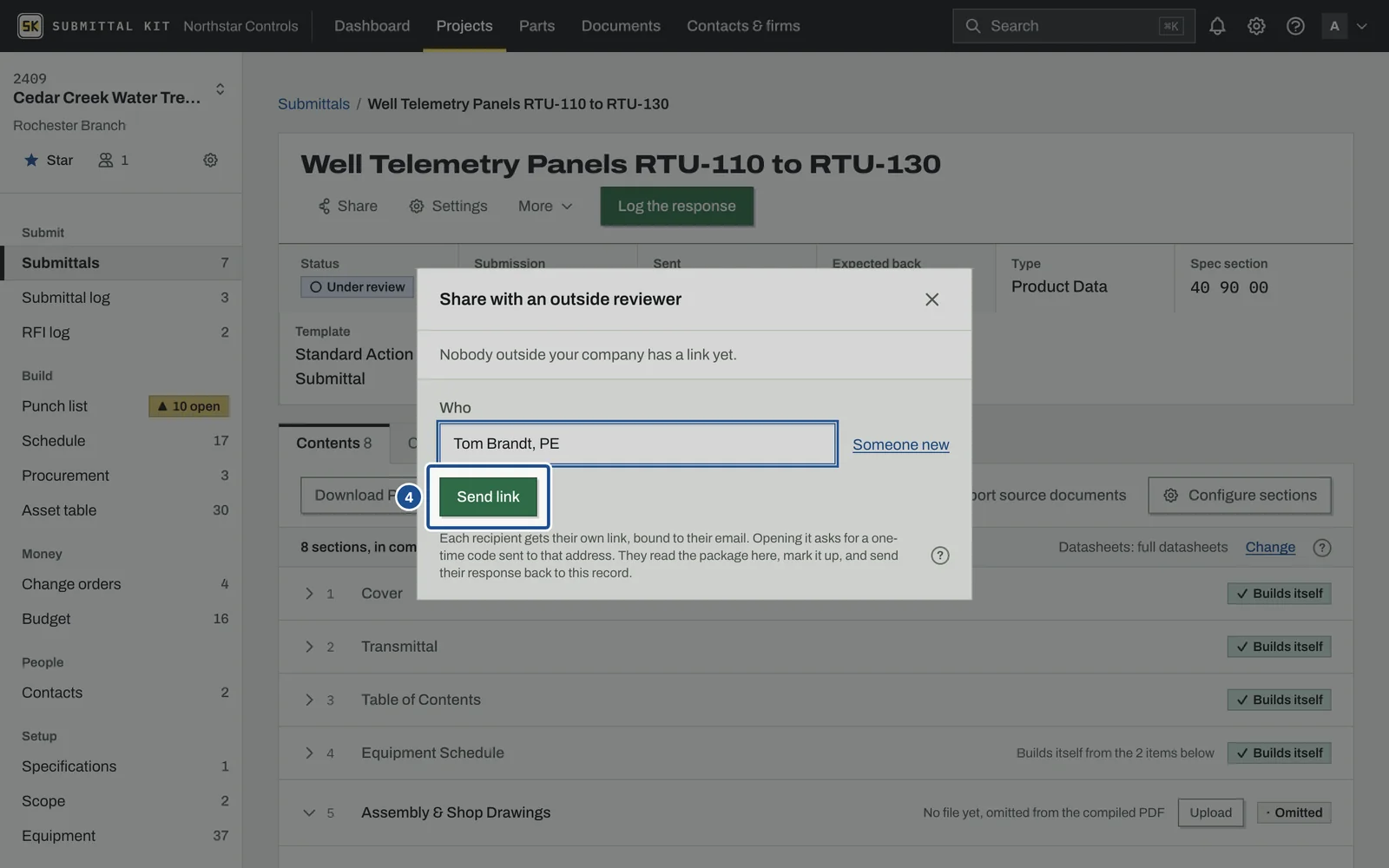The height and width of the screenshot is (868, 1389).
Task: Click Log the response button
Action: [x=676, y=206]
